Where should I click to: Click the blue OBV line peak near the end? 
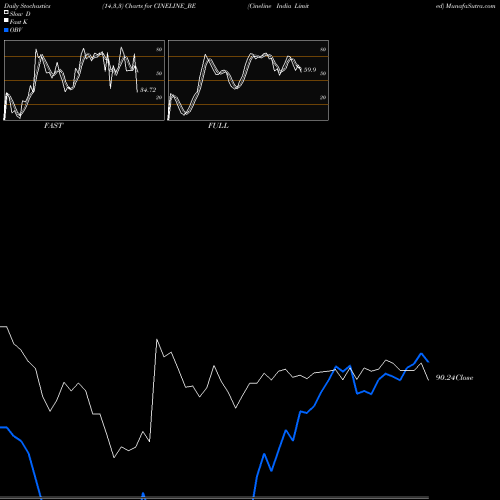click(421, 353)
